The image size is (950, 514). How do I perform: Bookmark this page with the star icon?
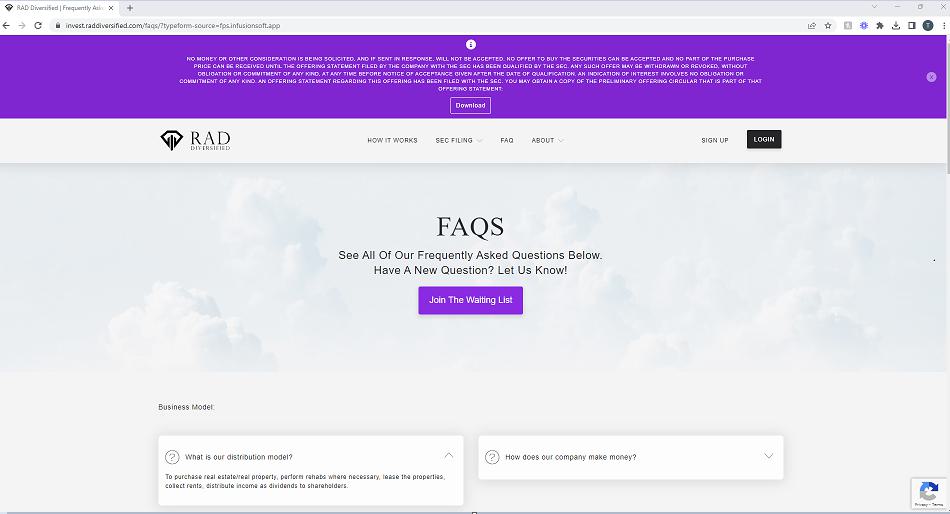pos(828,25)
